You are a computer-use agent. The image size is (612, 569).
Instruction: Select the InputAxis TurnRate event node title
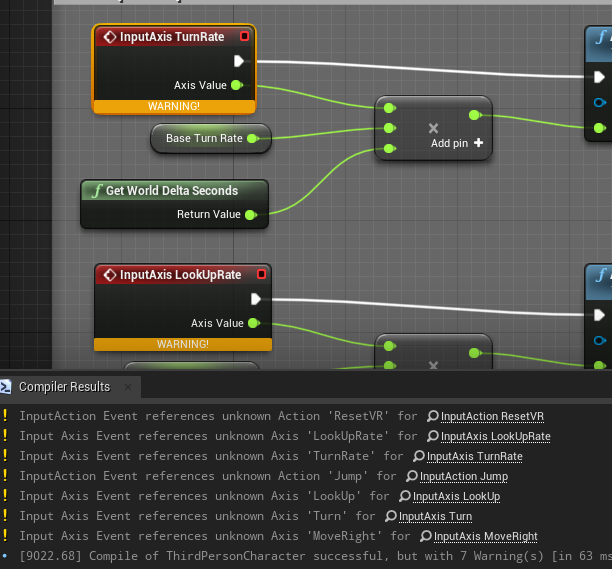click(x=172, y=37)
